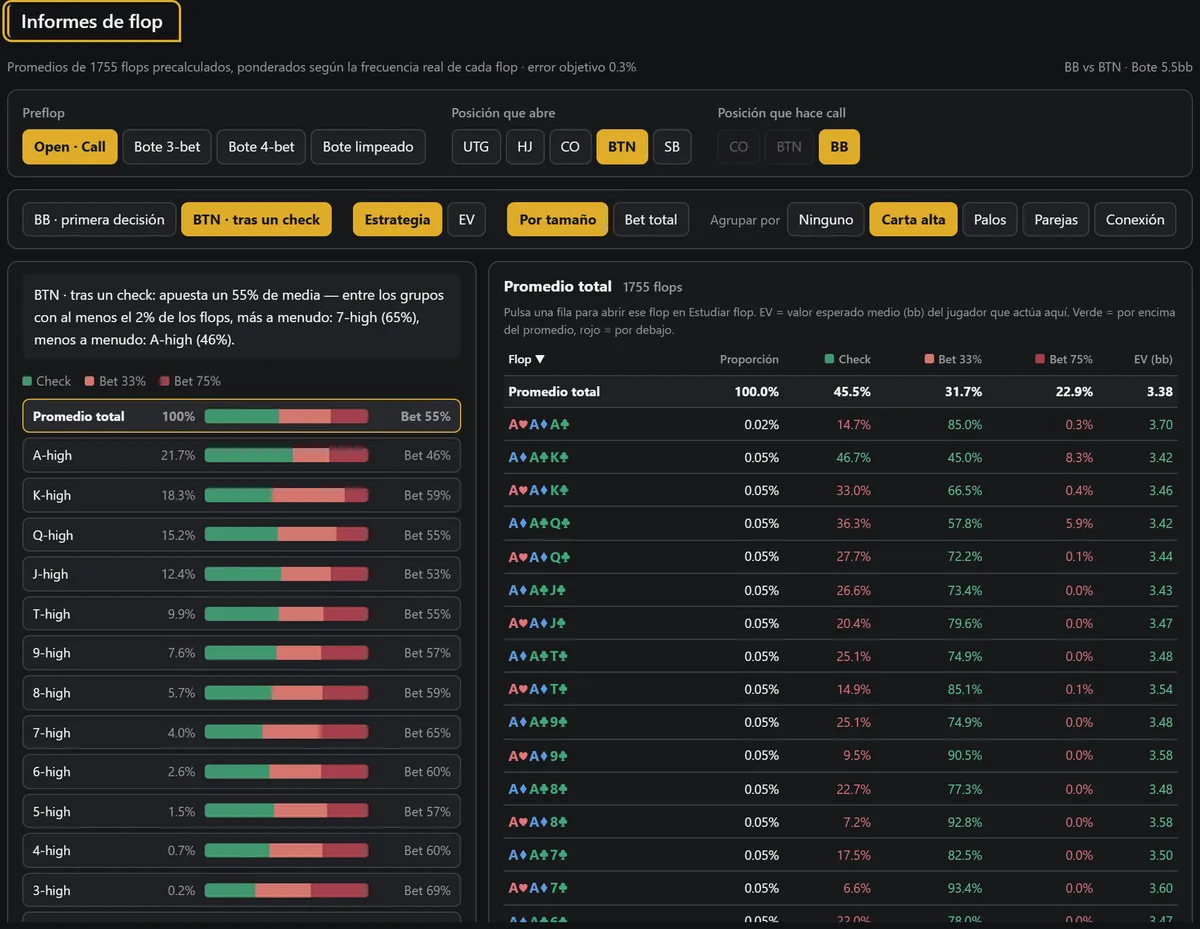Screen dimensions: 1200x929
Task: Group flops by Carta alta
Action: click(913, 220)
